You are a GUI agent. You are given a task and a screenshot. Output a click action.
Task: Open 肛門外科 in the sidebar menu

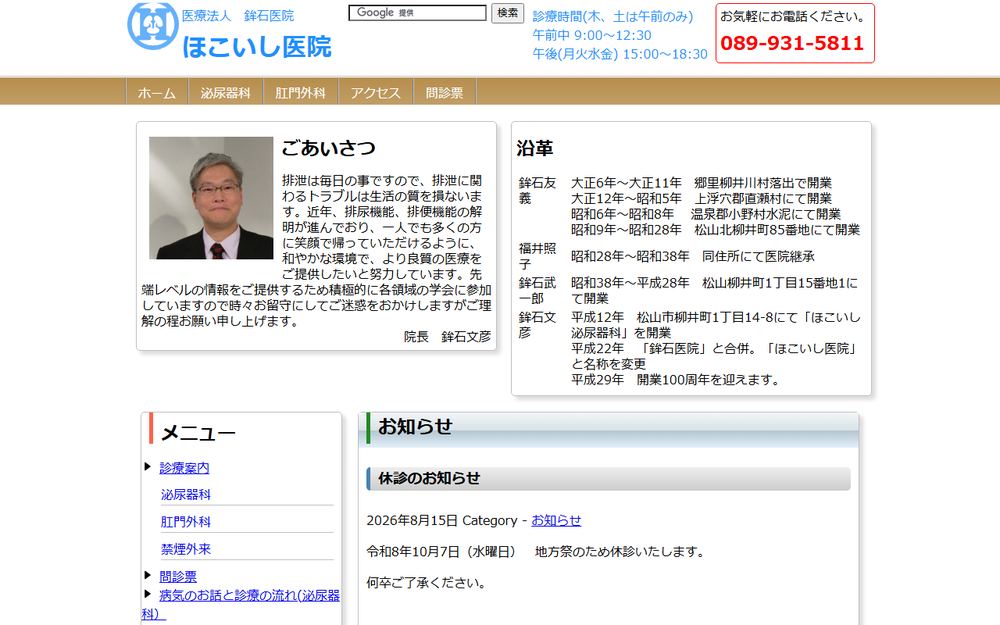point(186,522)
